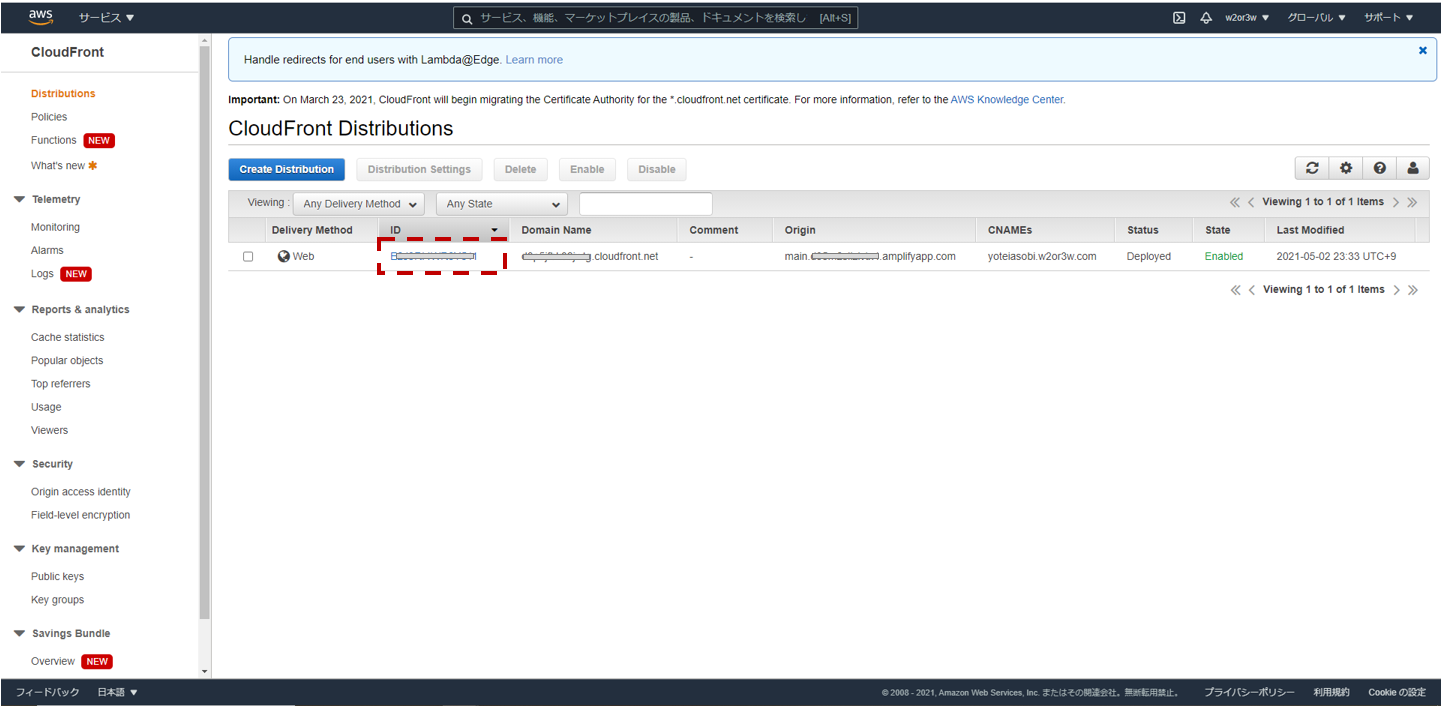Go to last page at bottom pagination
The width and height of the screenshot is (1443, 706).
pos(1413,290)
